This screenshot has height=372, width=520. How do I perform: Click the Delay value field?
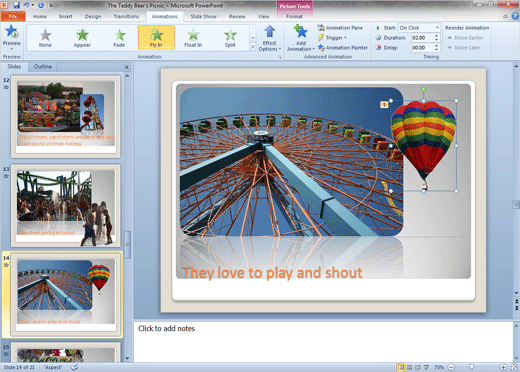(x=422, y=48)
